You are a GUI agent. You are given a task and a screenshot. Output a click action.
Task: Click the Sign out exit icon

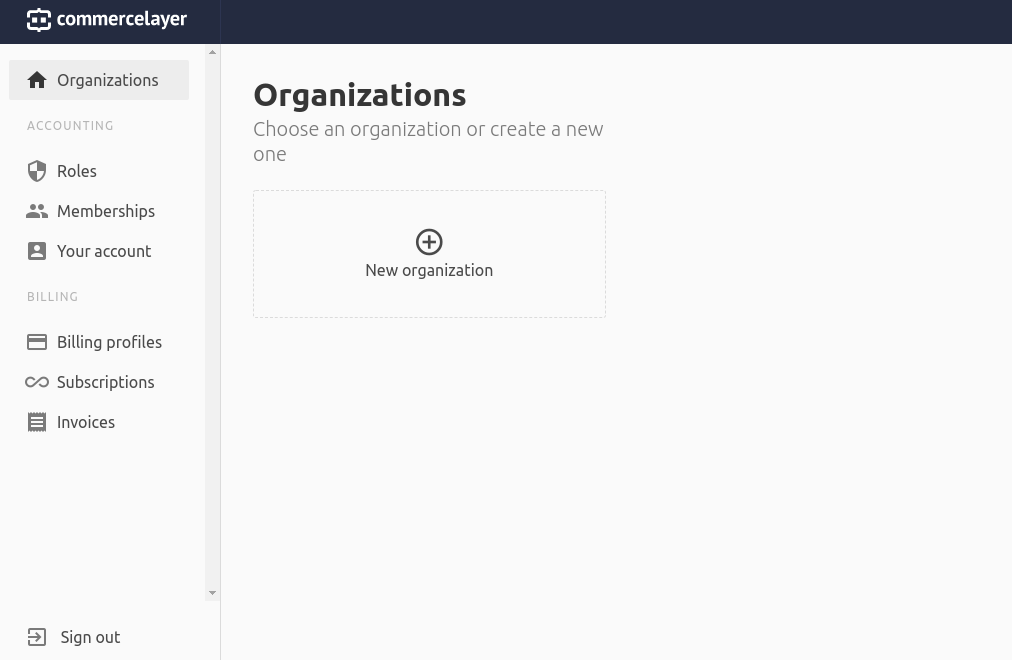point(37,637)
